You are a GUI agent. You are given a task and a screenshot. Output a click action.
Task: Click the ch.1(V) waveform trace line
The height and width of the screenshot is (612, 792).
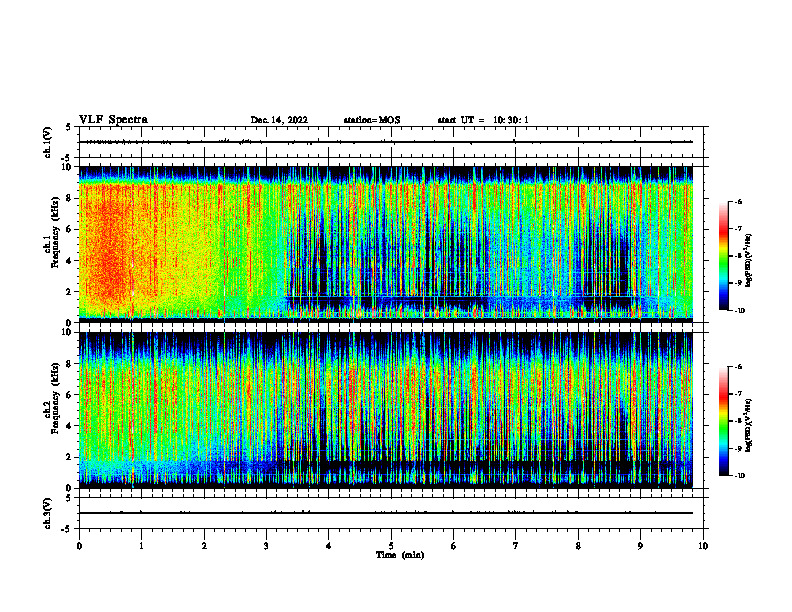pyautogui.click(x=386, y=142)
